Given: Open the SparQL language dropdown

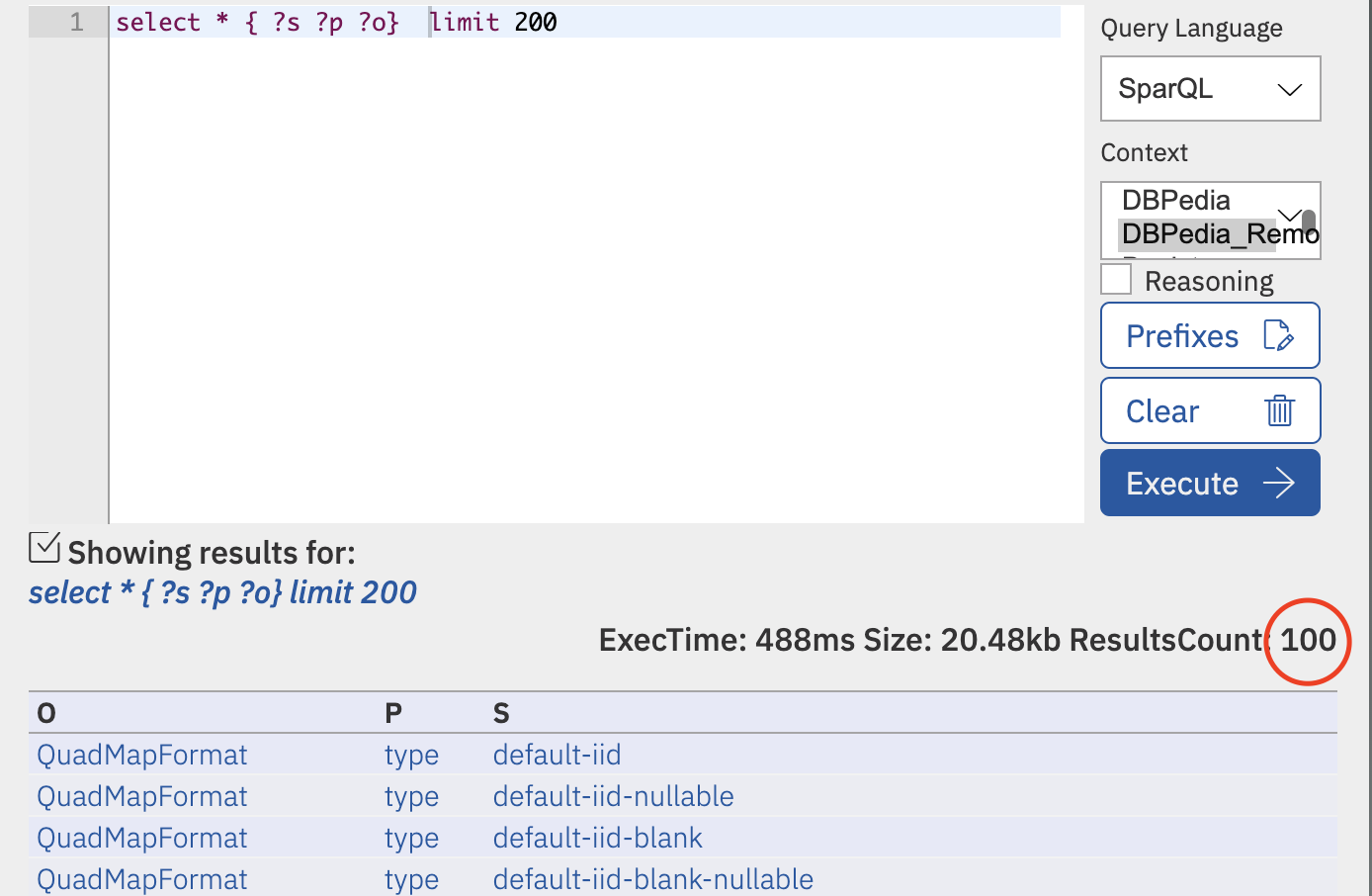Looking at the screenshot, I should pos(1210,89).
